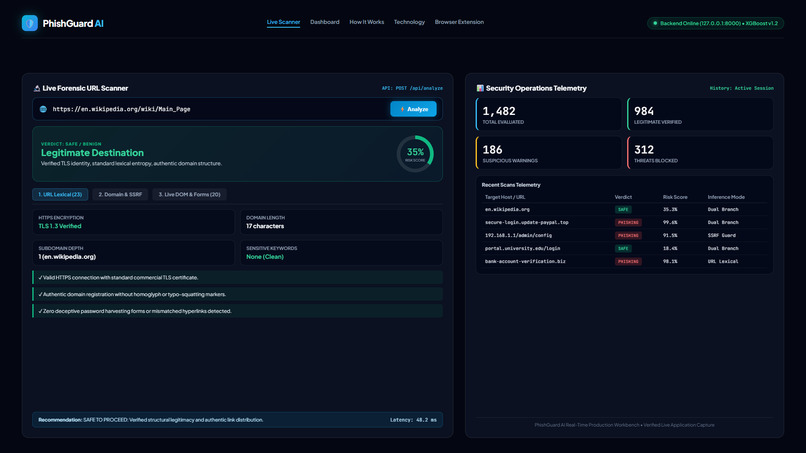Click the chart icon beside Security Operations Telemetry
Image resolution: width=806 pixels, height=453 pixels.
click(x=480, y=88)
